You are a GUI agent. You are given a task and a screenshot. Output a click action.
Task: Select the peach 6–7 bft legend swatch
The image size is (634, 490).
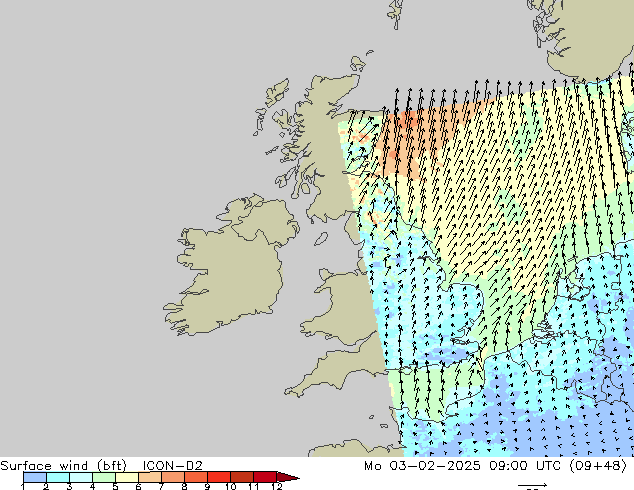click(x=150, y=477)
